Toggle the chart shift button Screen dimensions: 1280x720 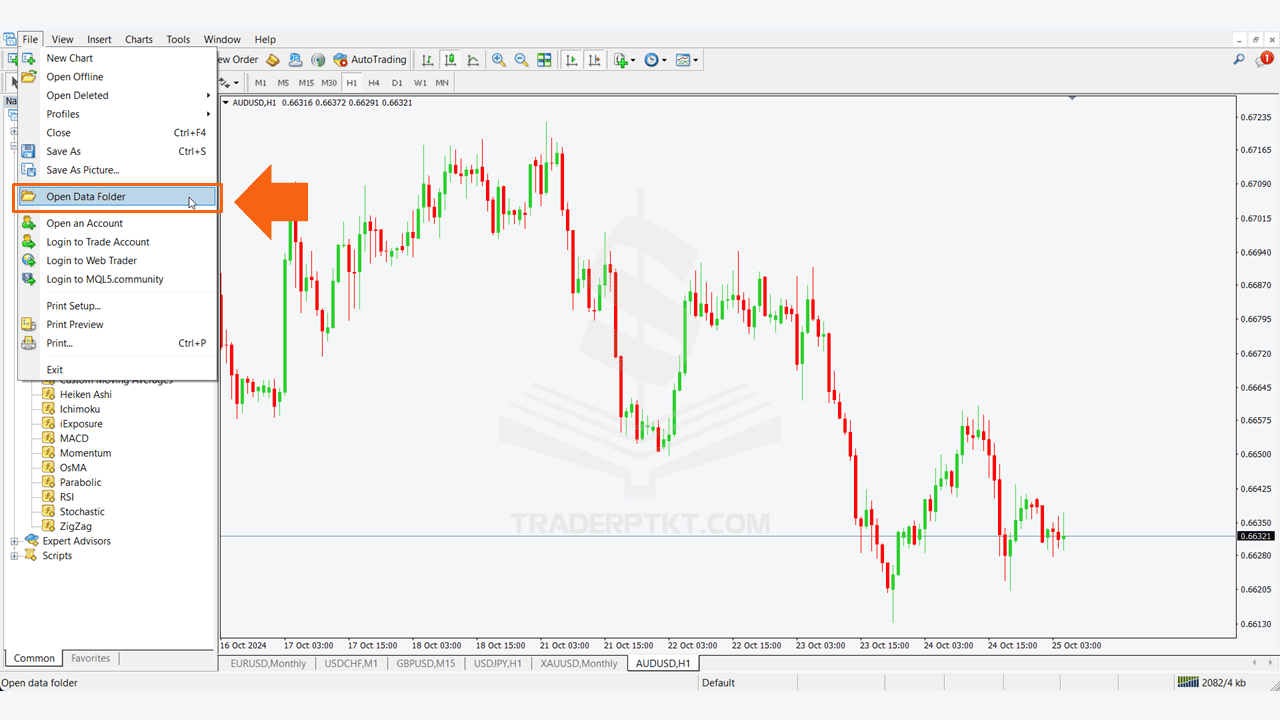point(595,60)
